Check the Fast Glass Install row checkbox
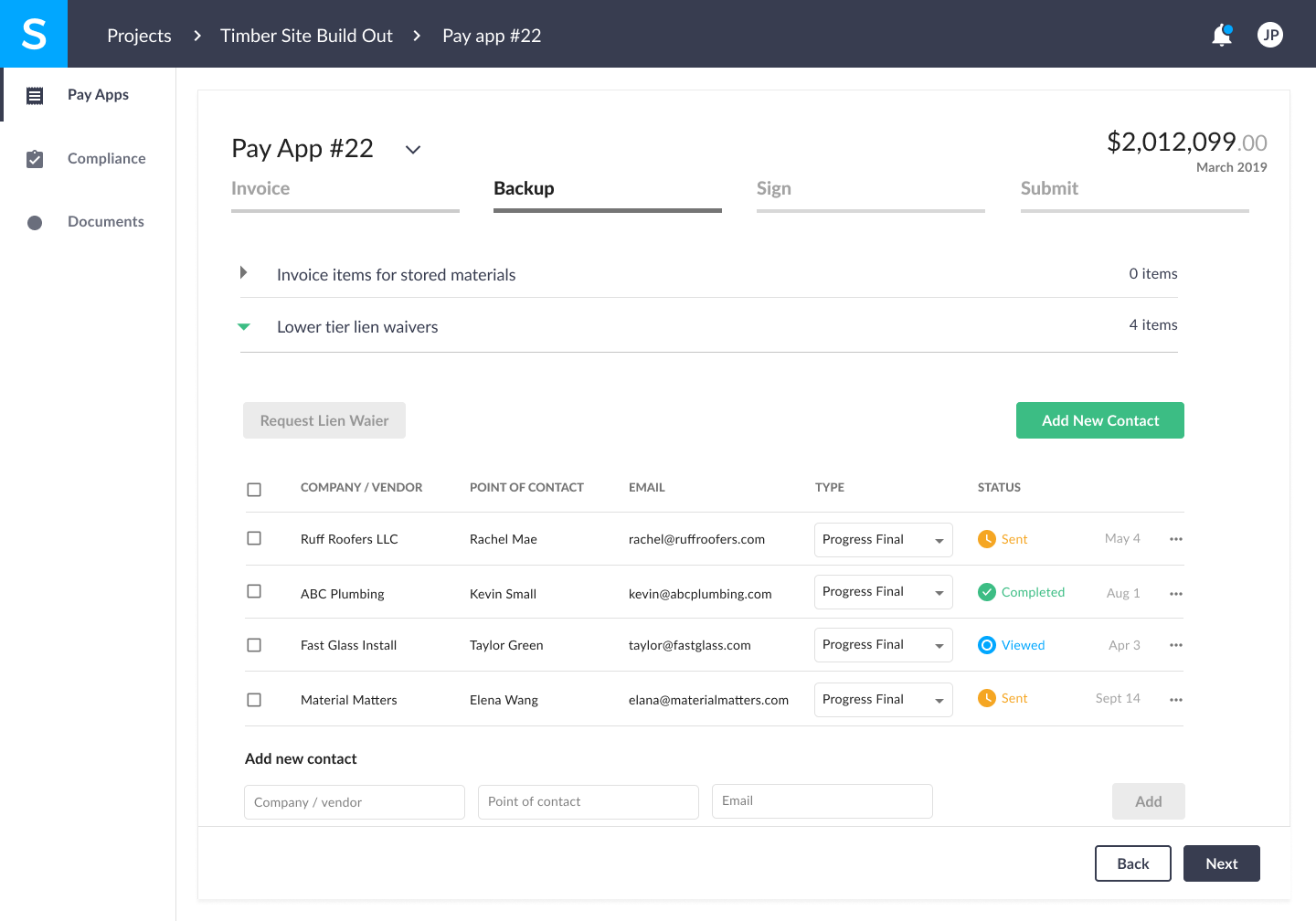 tap(254, 645)
